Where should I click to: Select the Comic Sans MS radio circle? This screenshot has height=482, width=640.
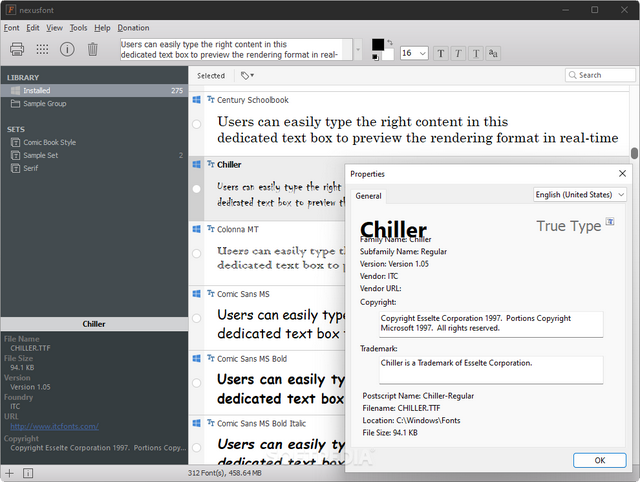196,318
